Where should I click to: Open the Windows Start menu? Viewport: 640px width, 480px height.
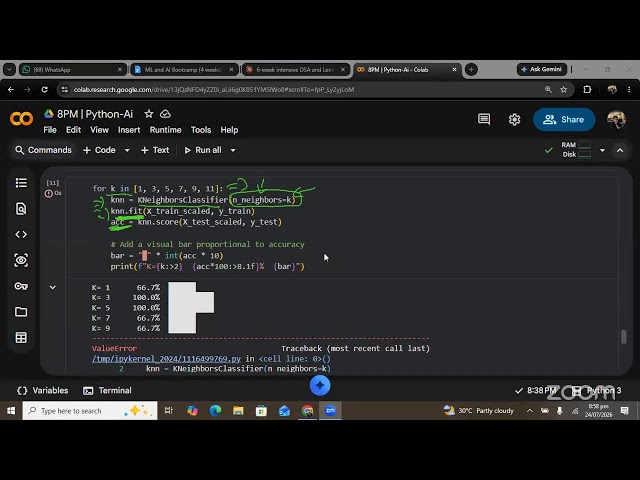coord(11,411)
